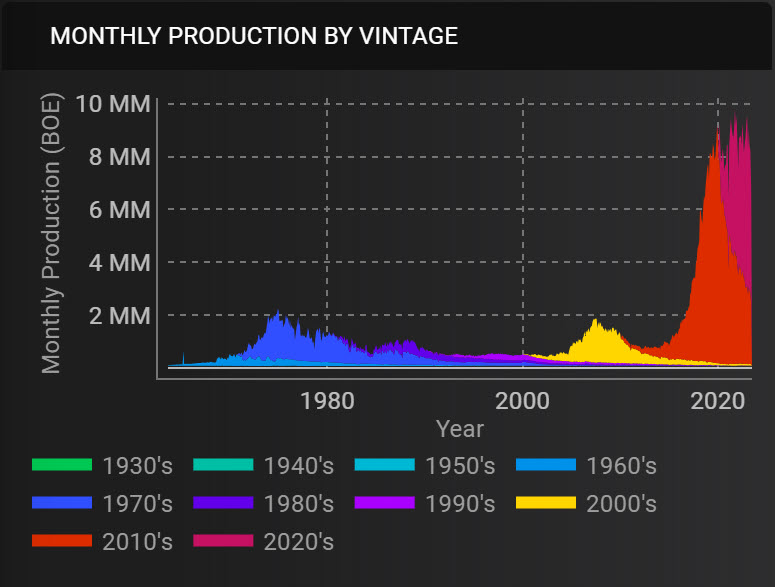
Task: Click the 1980's indigo legend swatch
Action: [x=223, y=503]
